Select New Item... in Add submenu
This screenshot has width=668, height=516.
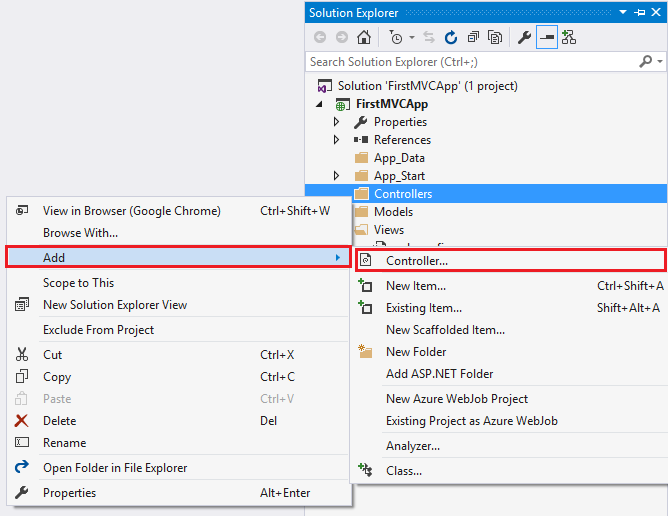coord(510,286)
